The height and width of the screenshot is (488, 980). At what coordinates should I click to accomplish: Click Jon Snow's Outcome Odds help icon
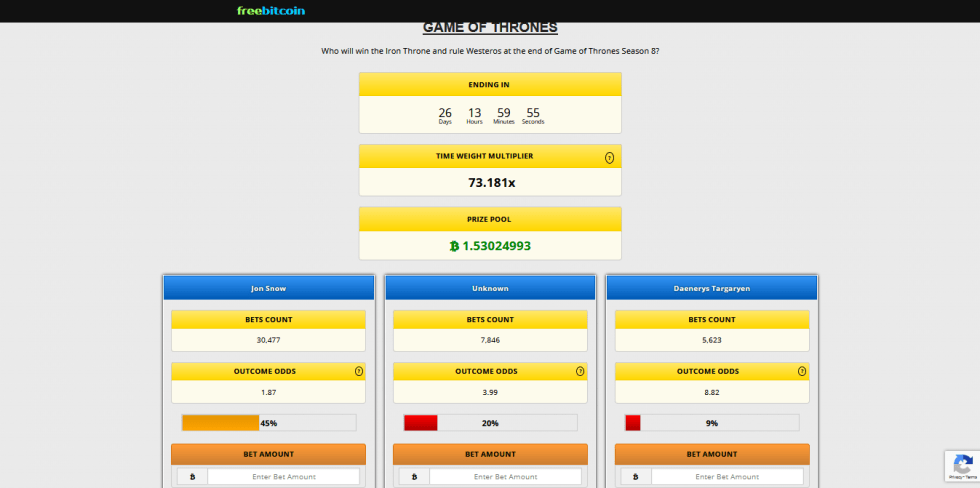pos(358,371)
